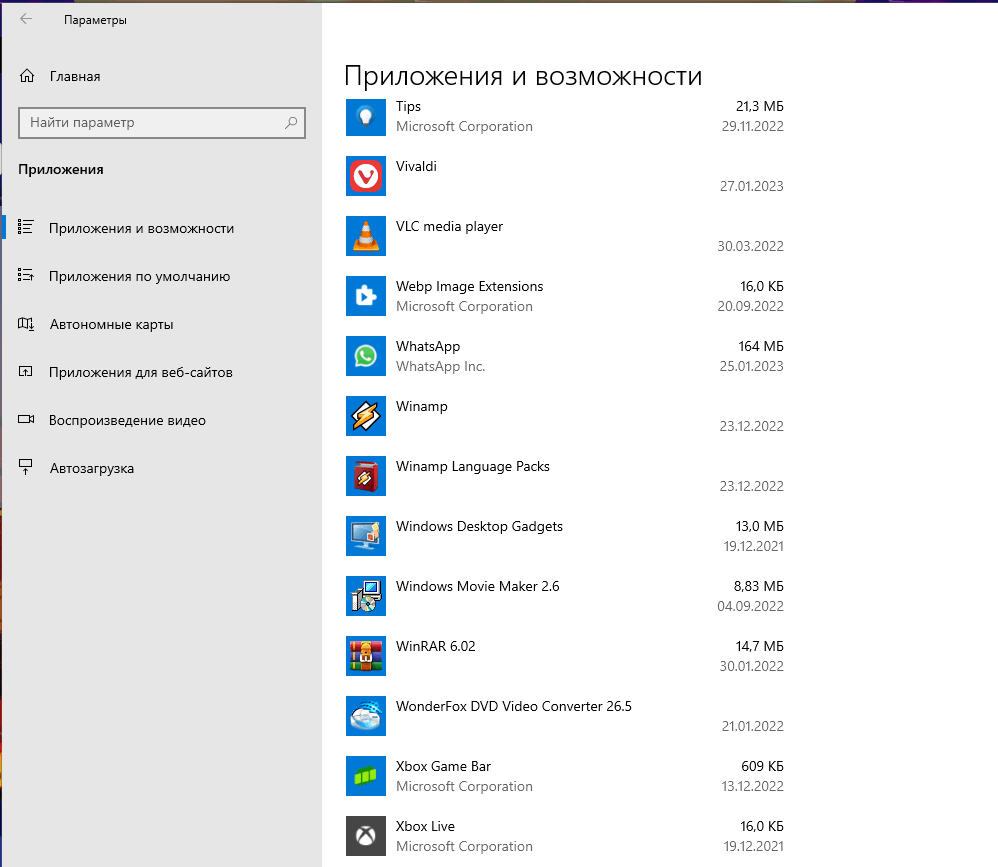Click Windows Desktop Gadgets size 13,0 МБ
Image resolution: width=998 pixels, height=867 pixels.
point(760,526)
